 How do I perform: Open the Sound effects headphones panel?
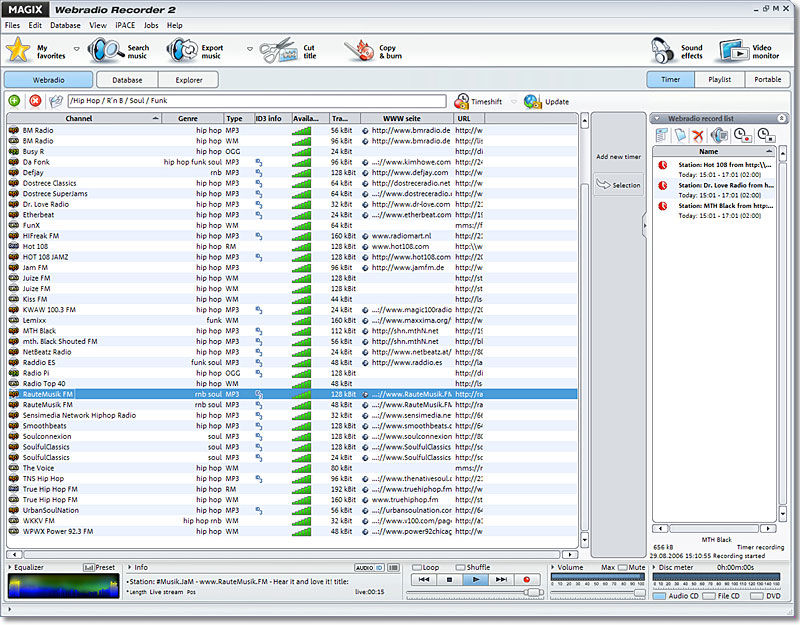(678, 51)
